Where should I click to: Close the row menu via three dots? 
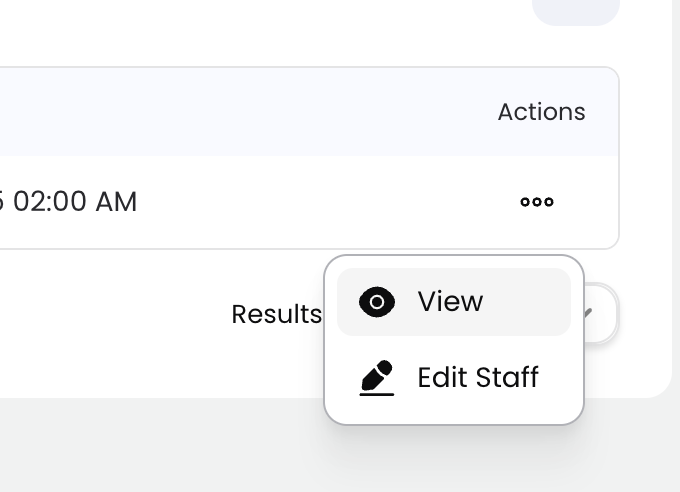point(537,202)
